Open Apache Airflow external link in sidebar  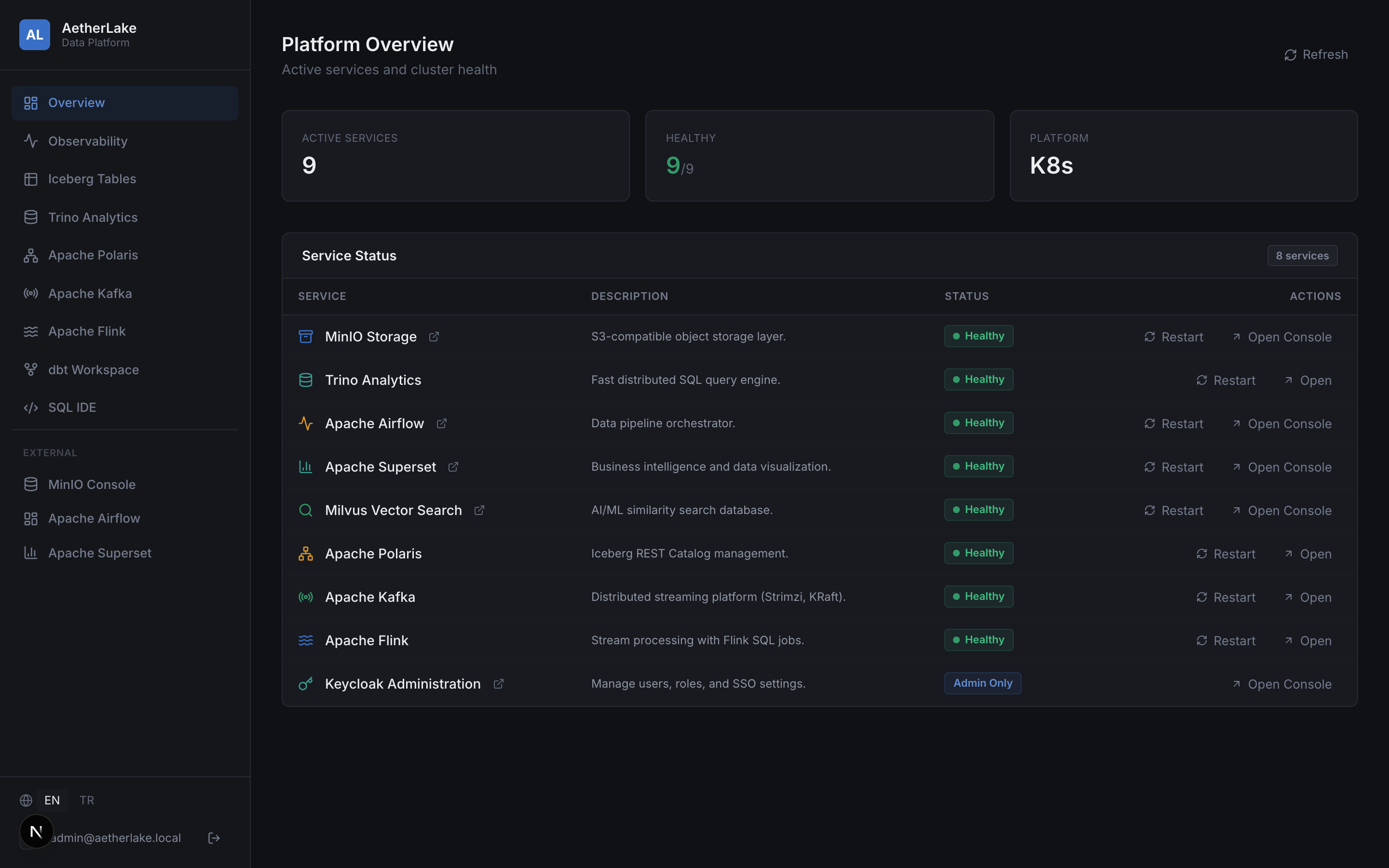point(124,518)
